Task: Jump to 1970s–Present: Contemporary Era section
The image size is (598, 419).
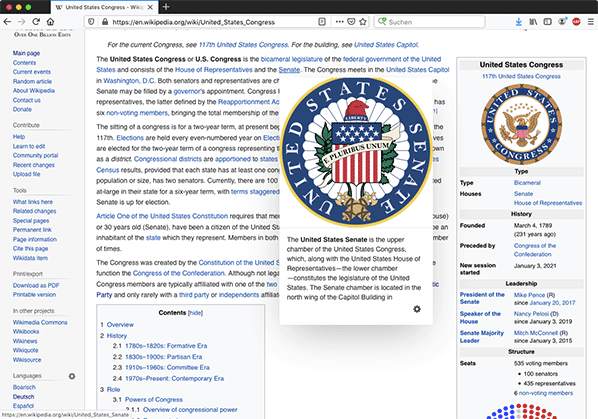Action: 174,379
